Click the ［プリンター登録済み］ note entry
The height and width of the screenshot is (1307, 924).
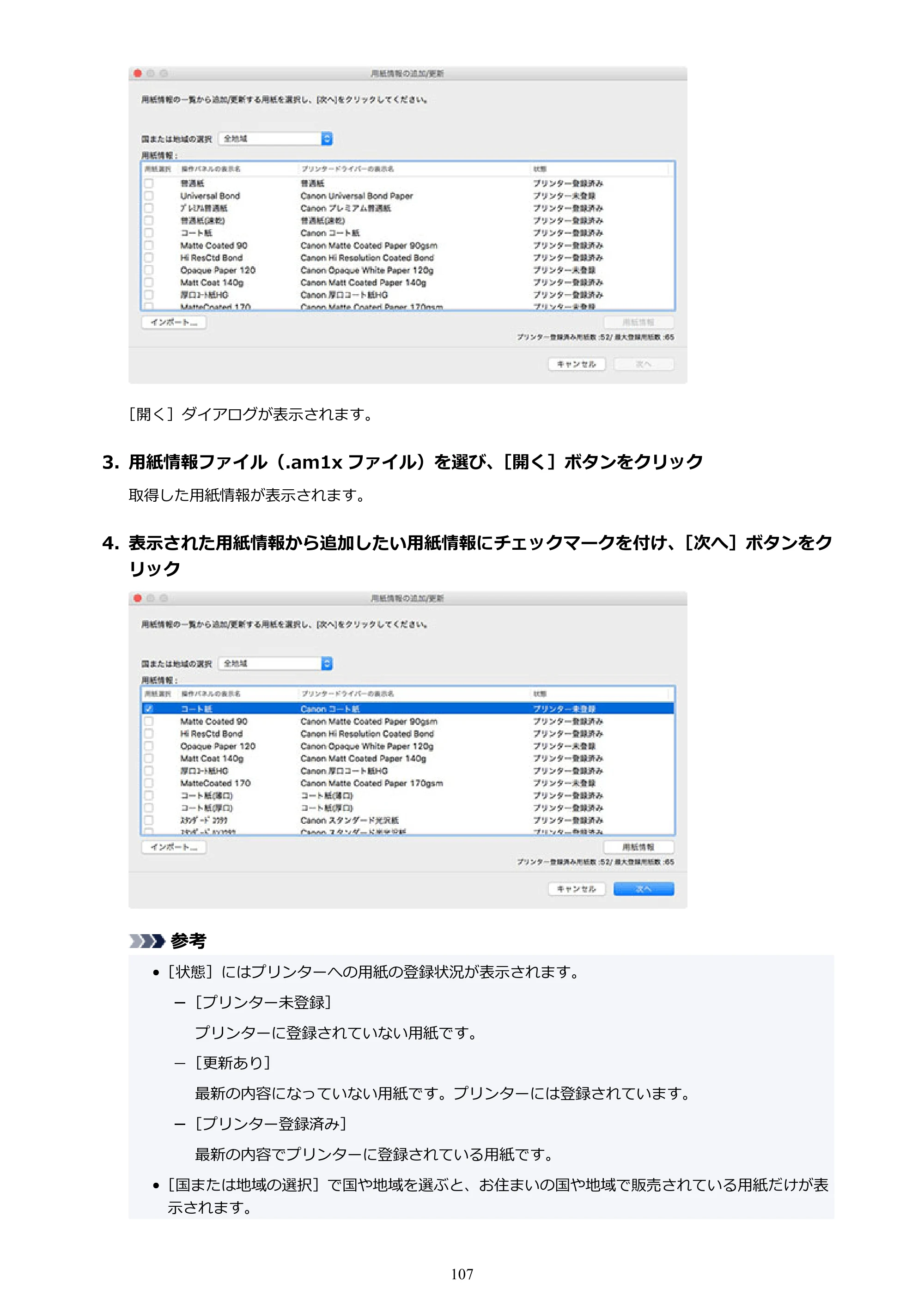(x=270, y=1124)
